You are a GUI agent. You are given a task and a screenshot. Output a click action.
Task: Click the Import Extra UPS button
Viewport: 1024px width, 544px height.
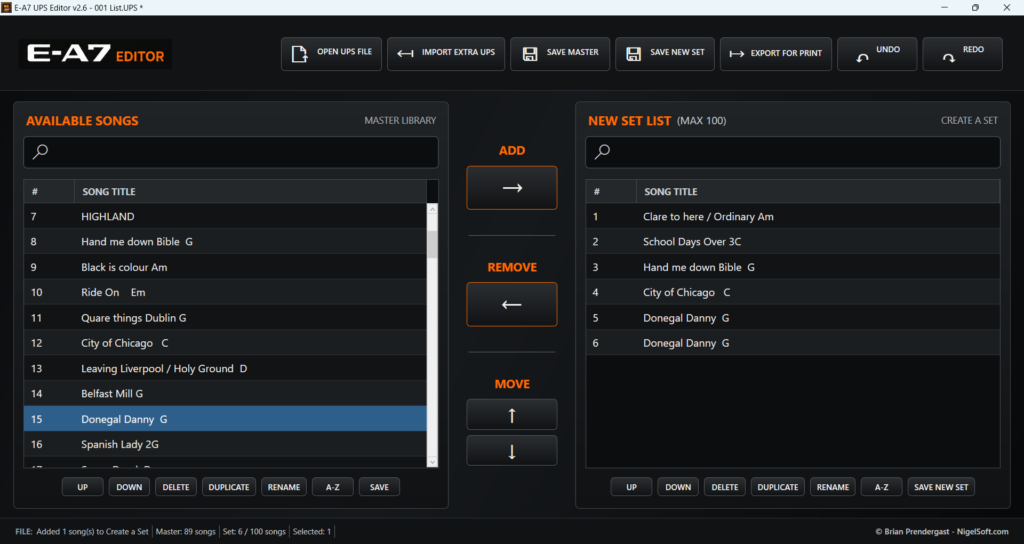446,54
